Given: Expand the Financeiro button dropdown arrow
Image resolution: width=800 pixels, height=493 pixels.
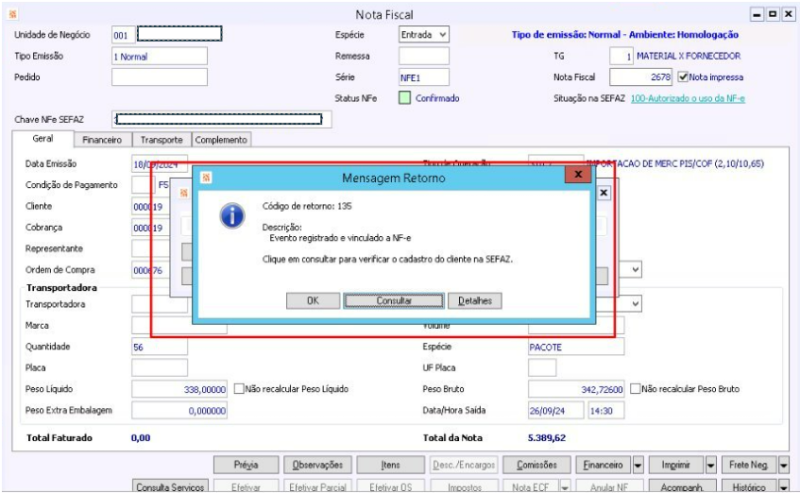Looking at the screenshot, I should pyautogui.click(x=638, y=465).
